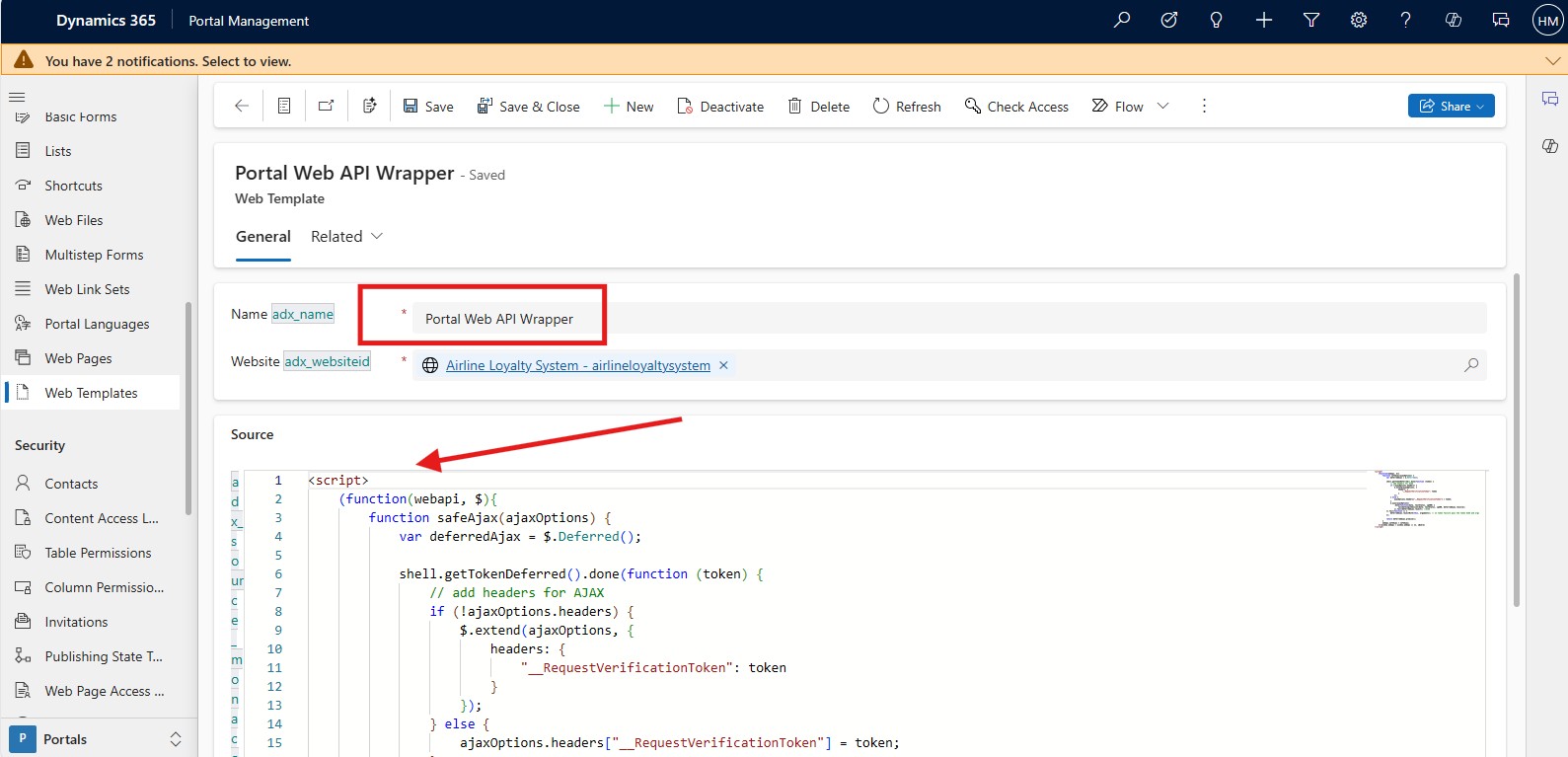Image resolution: width=1568 pixels, height=757 pixels.
Task: Expand the notifications bar chevron
Action: click(1552, 61)
